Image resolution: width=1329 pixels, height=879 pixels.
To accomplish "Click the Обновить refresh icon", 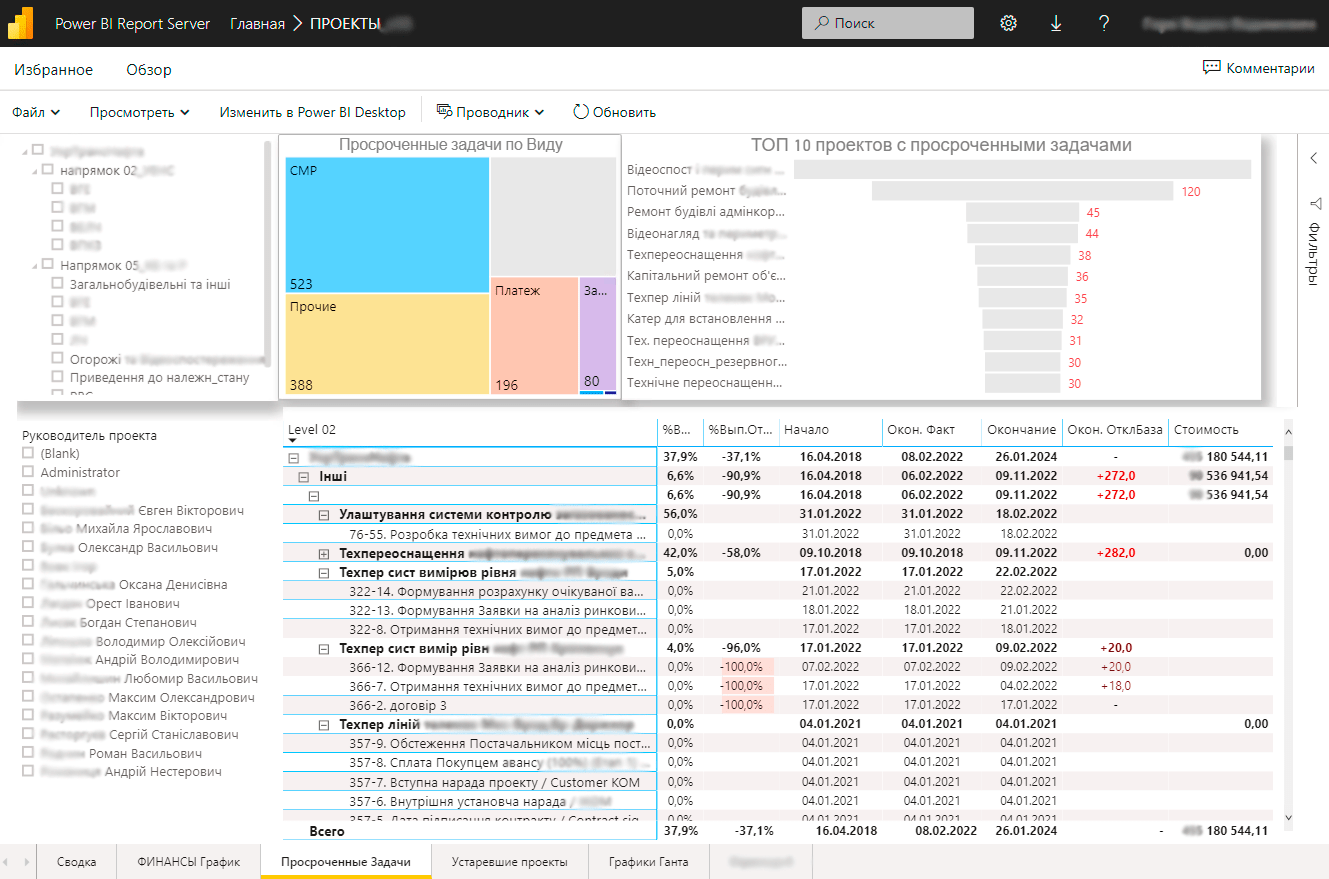I will tap(581, 112).
